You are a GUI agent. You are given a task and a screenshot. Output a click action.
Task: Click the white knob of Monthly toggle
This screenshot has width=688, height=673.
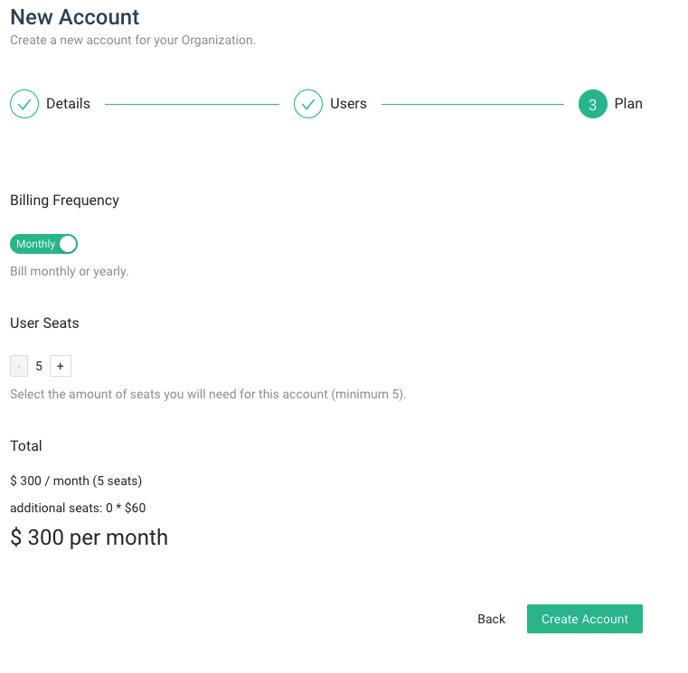pos(68,244)
